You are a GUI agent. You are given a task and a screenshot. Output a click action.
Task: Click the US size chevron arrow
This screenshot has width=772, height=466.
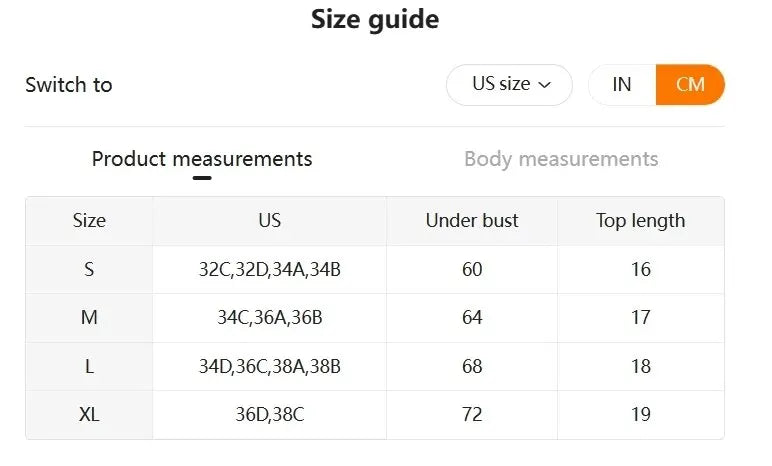coord(545,86)
